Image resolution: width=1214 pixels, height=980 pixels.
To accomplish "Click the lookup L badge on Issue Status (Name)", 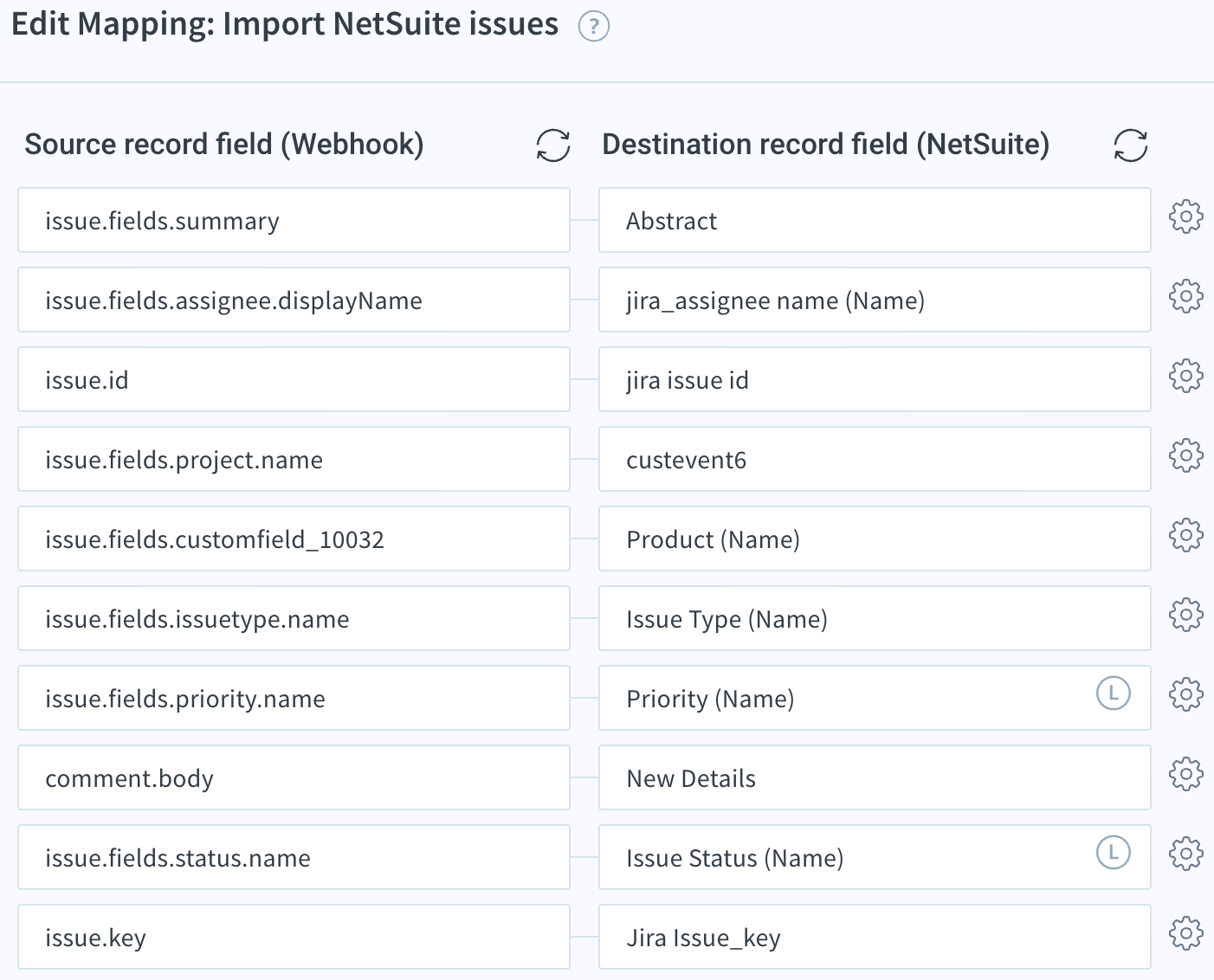I will click(1113, 852).
